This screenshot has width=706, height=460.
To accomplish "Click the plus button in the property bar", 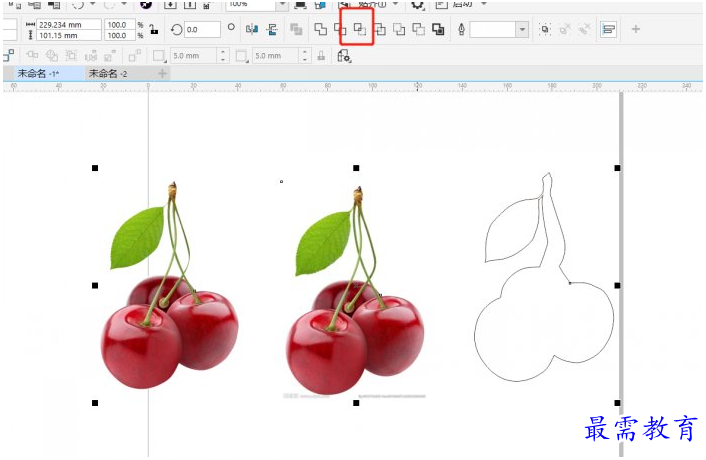I will 635,29.
